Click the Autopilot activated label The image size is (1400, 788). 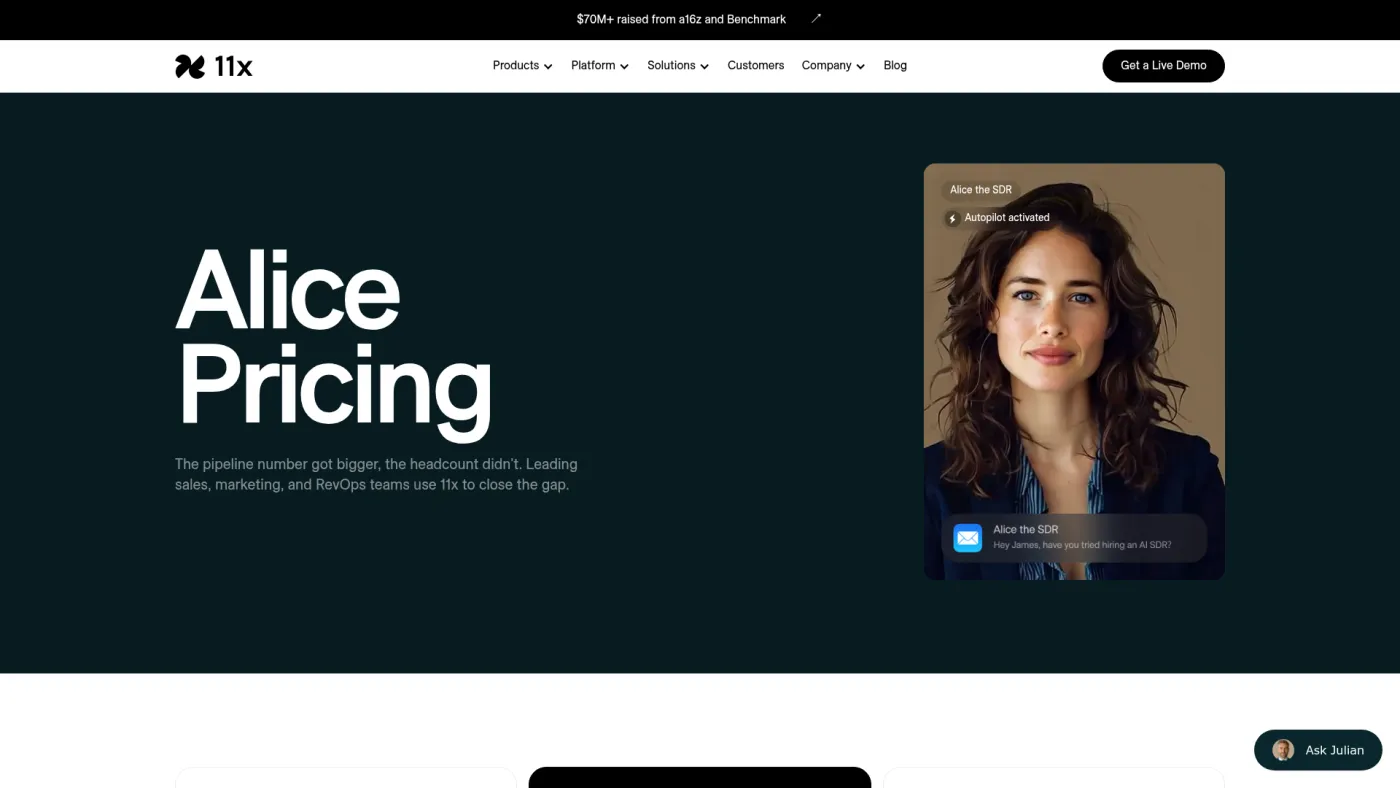click(1007, 218)
